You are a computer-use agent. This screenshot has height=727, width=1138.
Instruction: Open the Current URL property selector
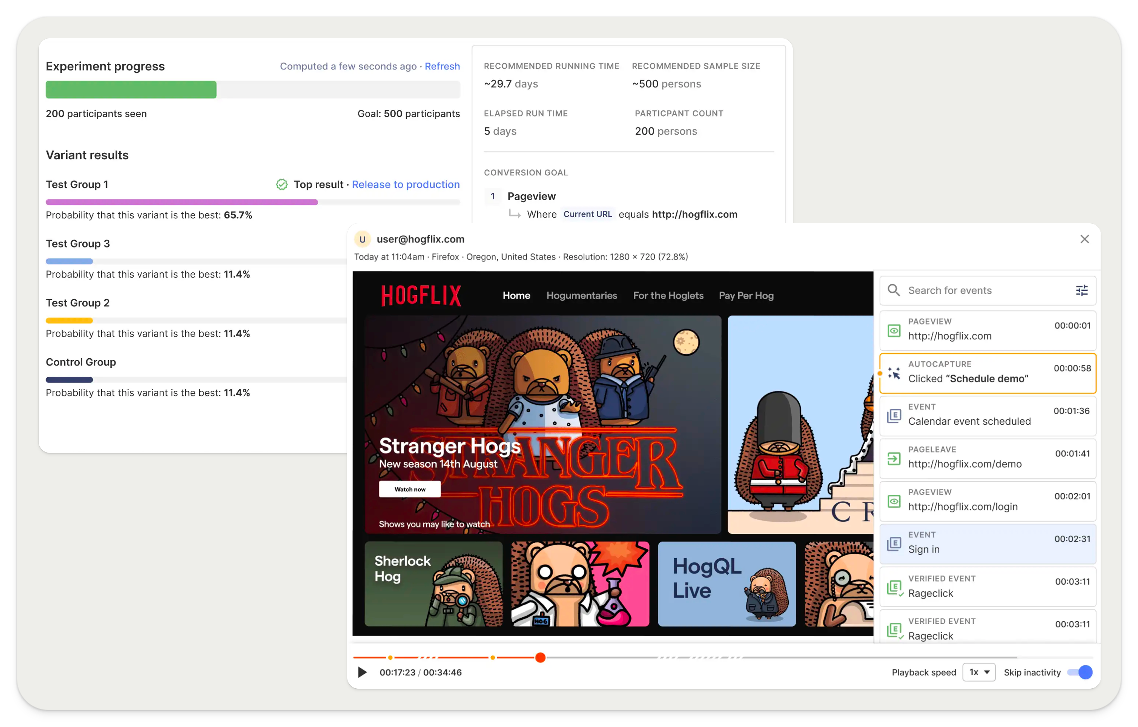587,214
